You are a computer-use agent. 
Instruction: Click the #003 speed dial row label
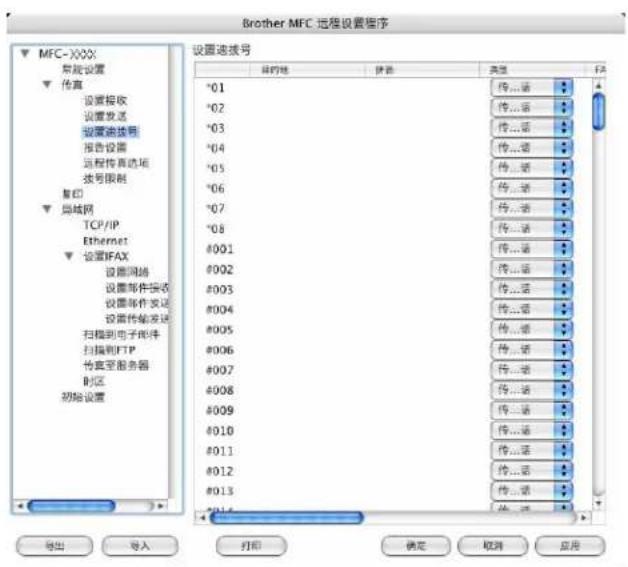coord(219,290)
